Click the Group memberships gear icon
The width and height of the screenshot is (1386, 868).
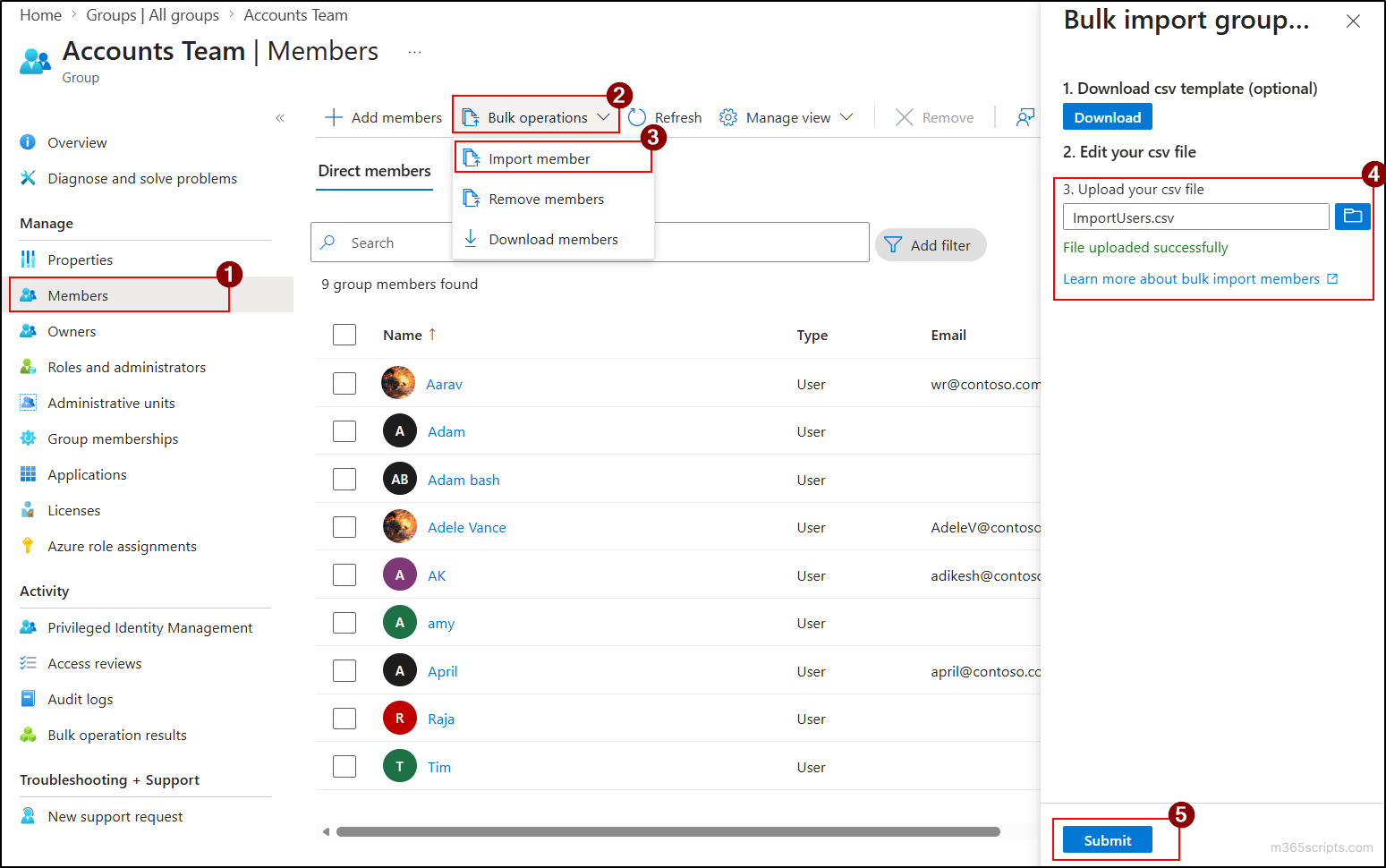[x=28, y=438]
